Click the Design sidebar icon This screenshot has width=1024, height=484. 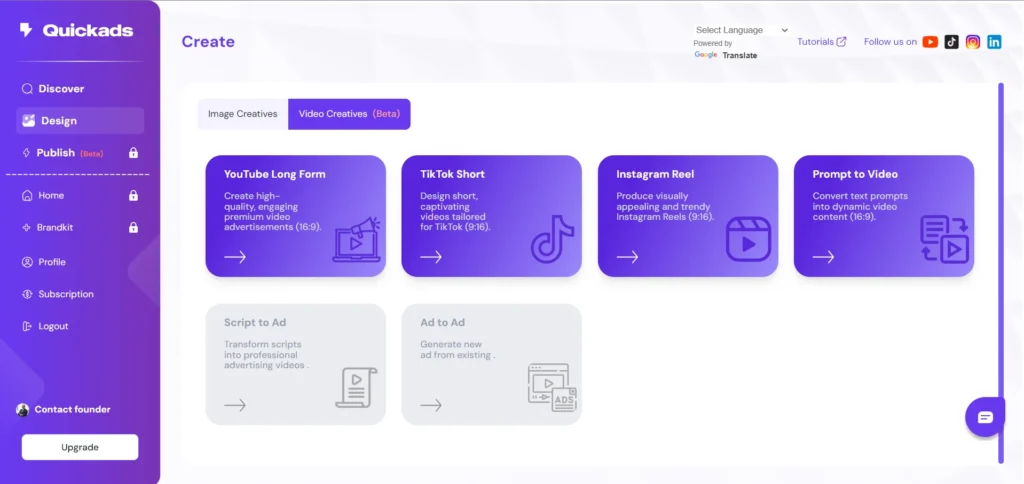click(28, 121)
